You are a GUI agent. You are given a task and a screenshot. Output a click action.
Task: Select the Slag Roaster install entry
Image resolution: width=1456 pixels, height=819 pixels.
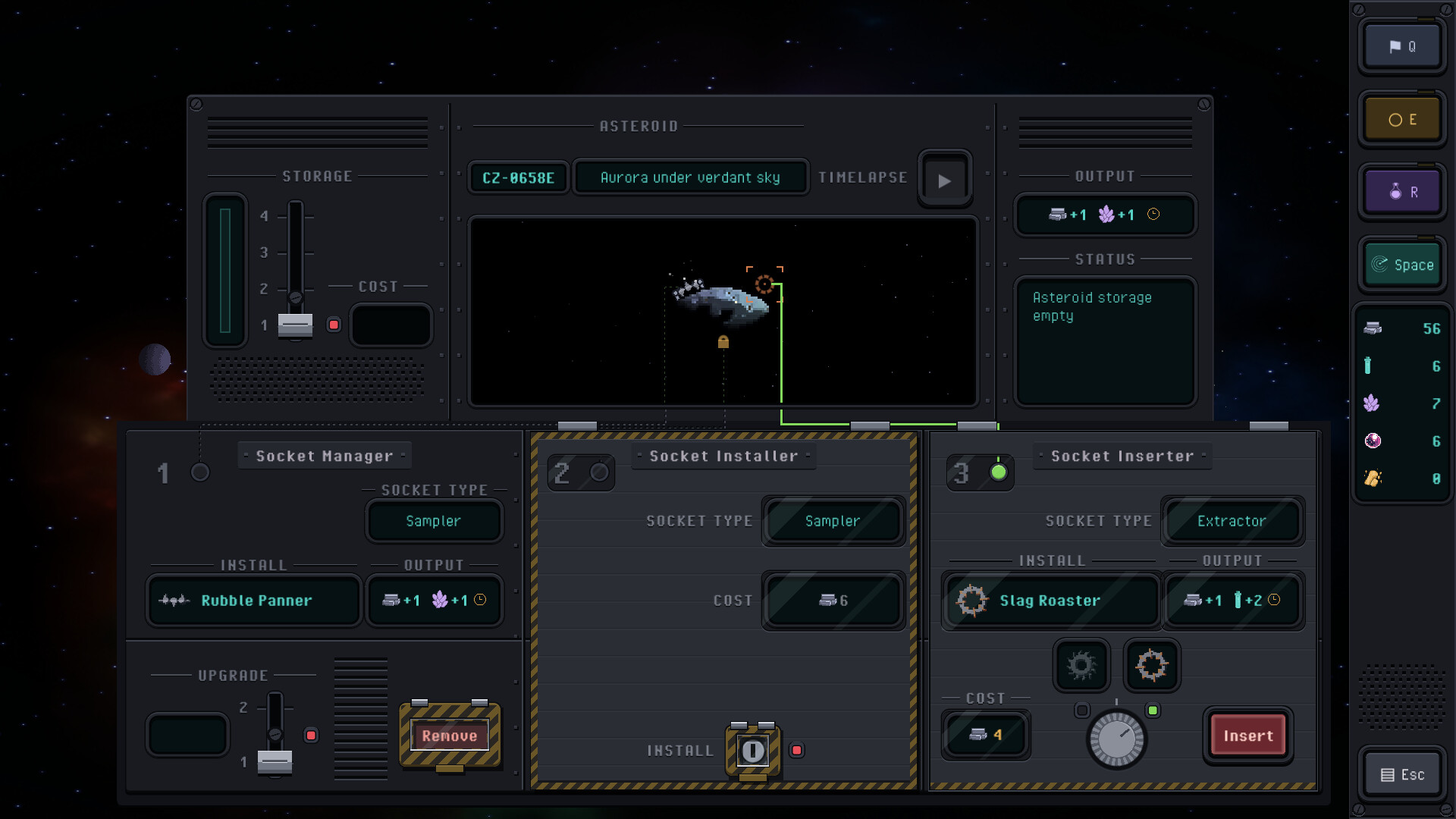click(1051, 600)
